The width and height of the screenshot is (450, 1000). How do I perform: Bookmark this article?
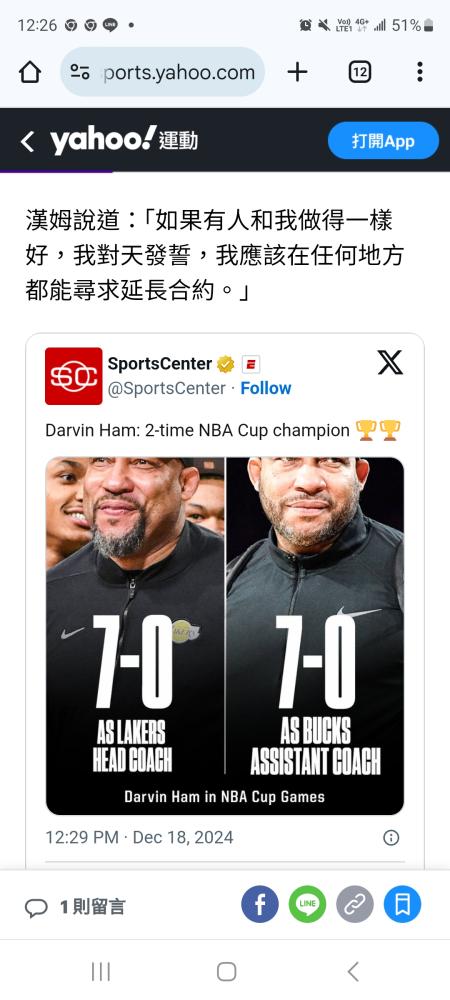click(402, 904)
